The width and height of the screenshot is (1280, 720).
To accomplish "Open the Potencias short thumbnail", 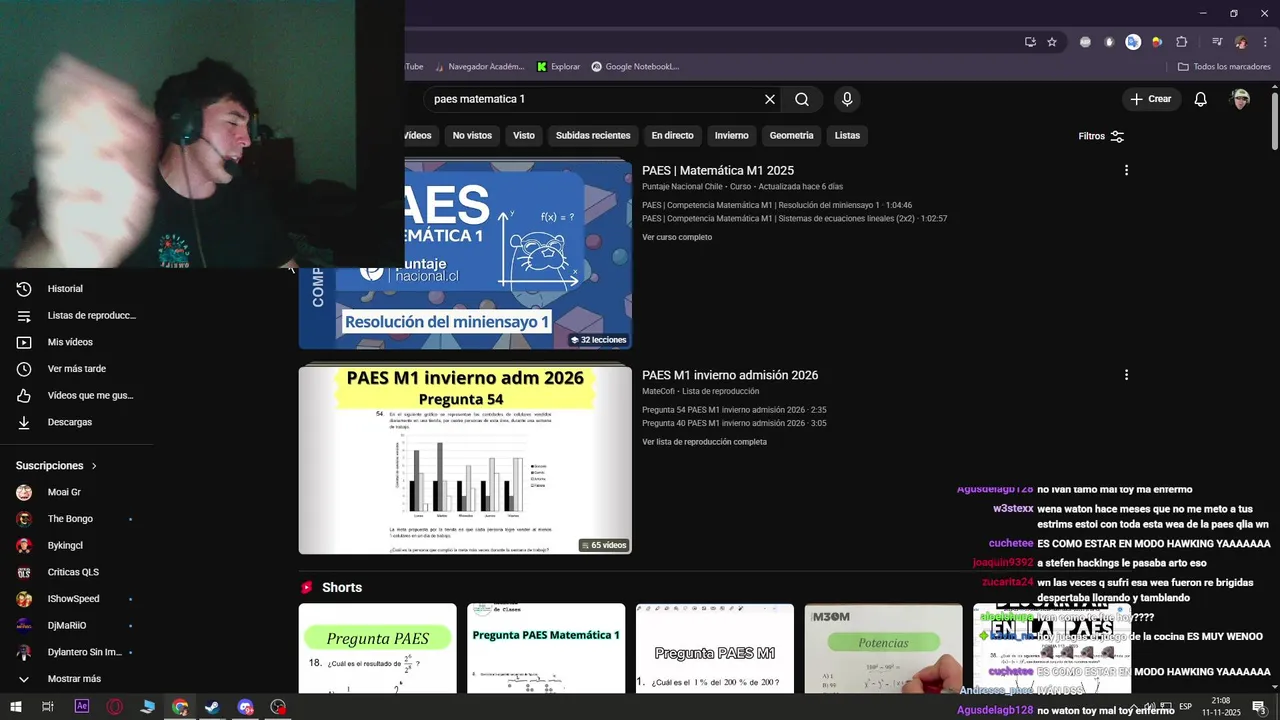I will pyautogui.click(x=883, y=648).
